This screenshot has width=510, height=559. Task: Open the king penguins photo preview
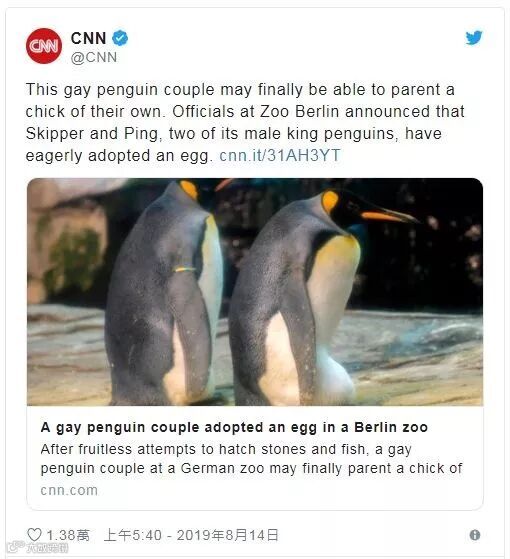tap(255, 292)
